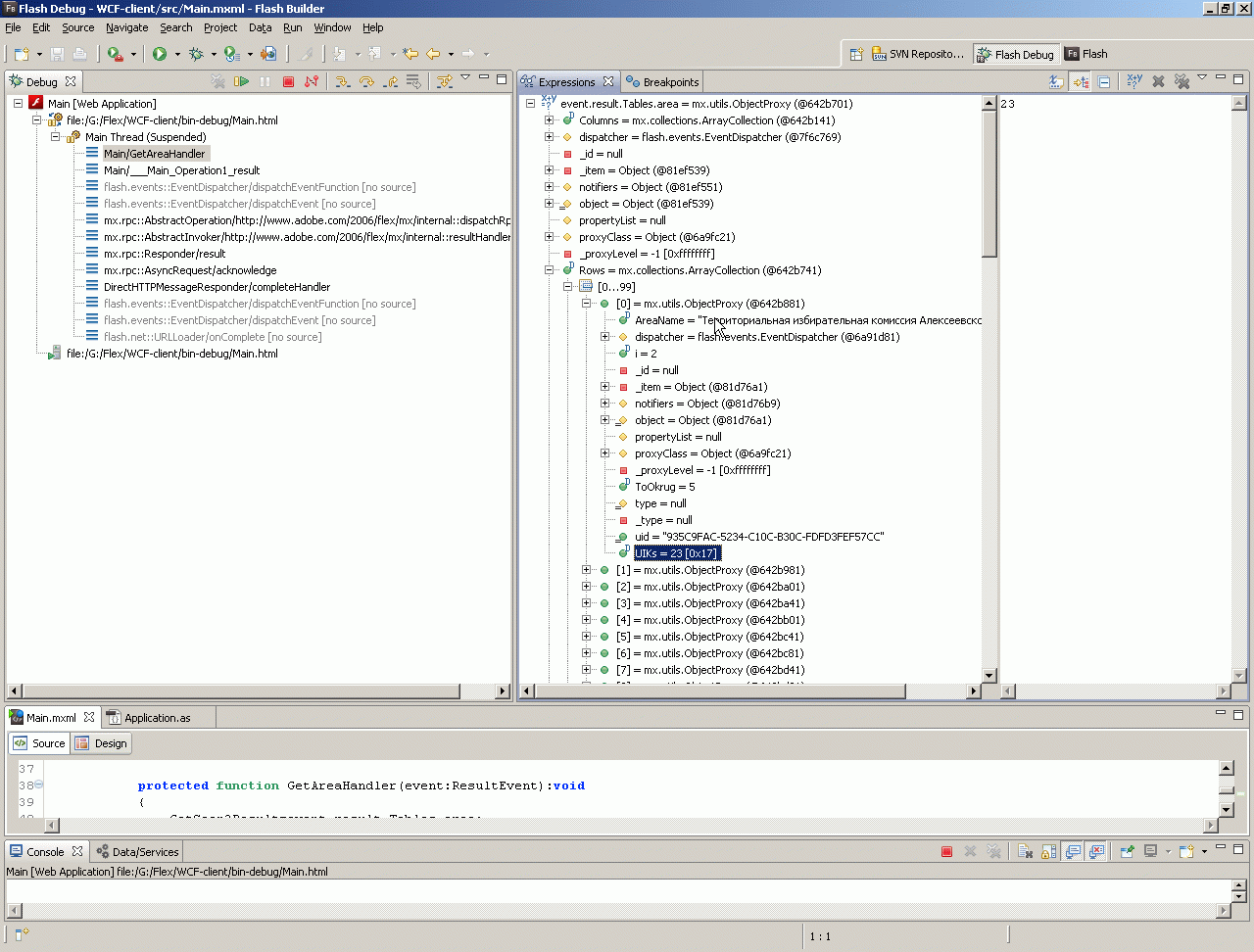Image resolution: width=1254 pixels, height=952 pixels.
Task: Open the Run launch dropdown arrow
Action: (177, 54)
